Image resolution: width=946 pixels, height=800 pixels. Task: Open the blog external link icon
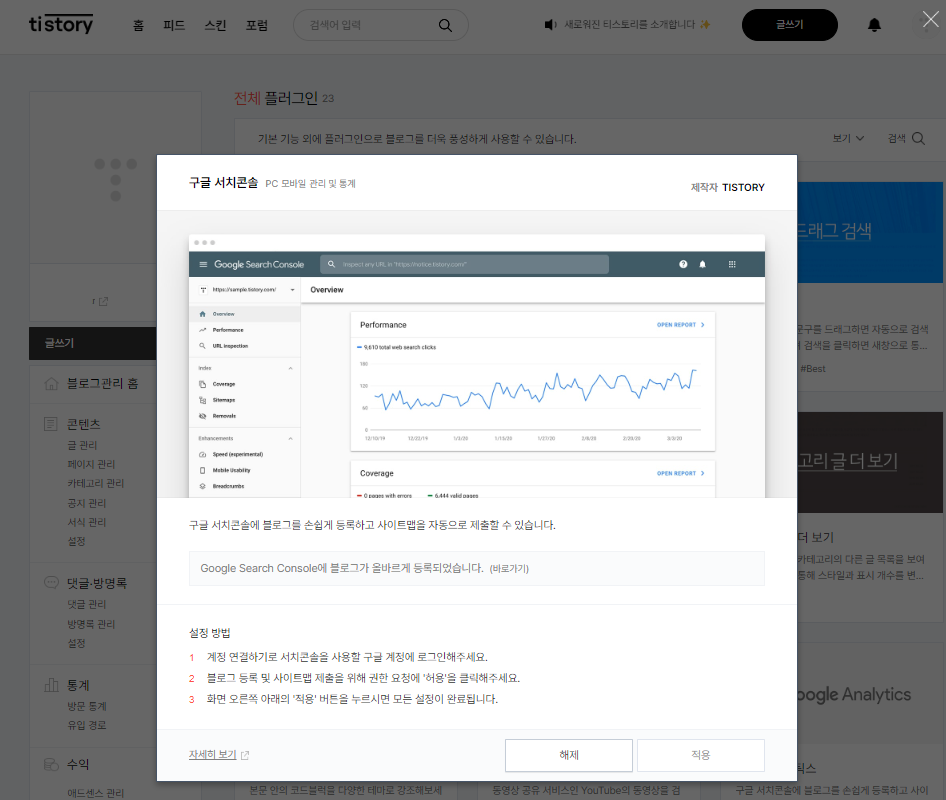pyautogui.click(x=103, y=301)
